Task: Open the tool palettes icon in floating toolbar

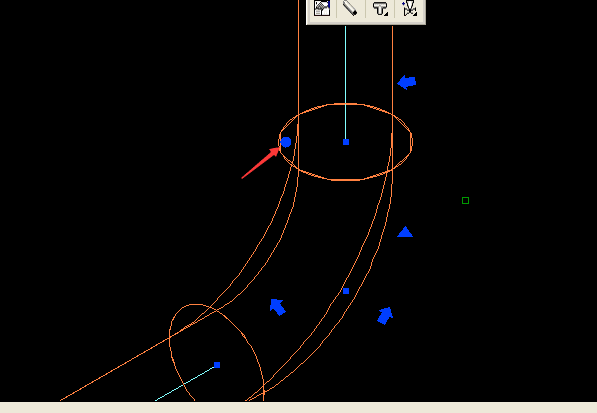Action: tap(322, 8)
